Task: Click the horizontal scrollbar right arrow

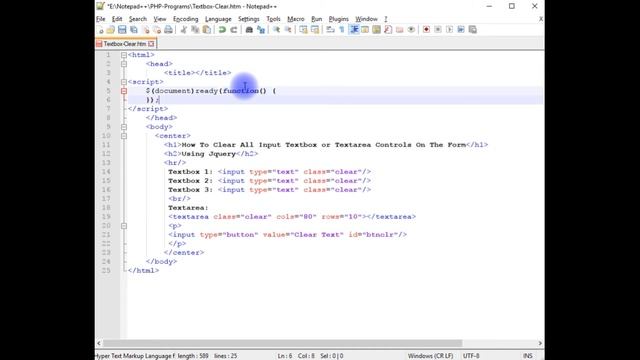Action: (x=540, y=343)
